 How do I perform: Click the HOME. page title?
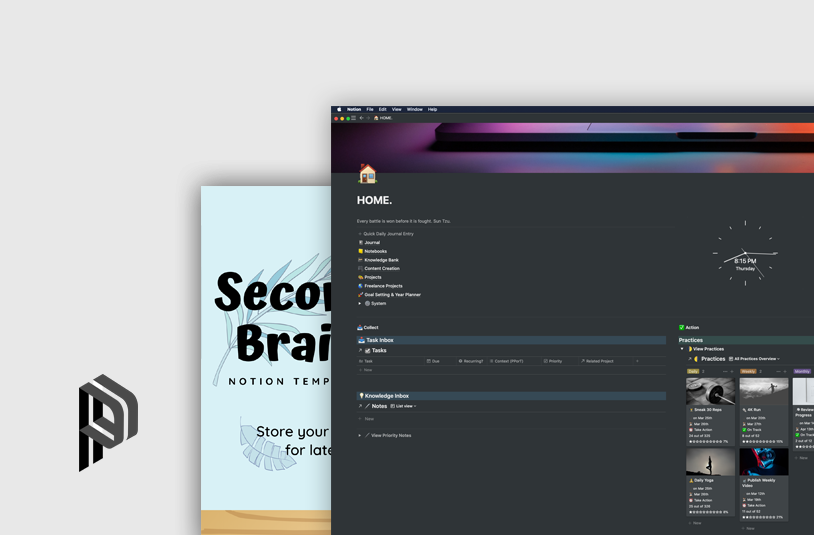(x=374, y=200)
